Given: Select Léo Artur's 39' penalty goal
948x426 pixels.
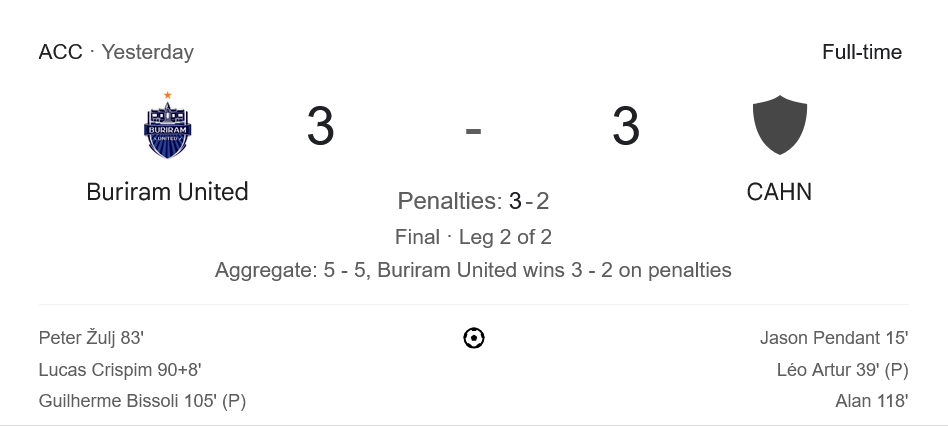Looking at the screenshot, I should click(x=842, y=370).
